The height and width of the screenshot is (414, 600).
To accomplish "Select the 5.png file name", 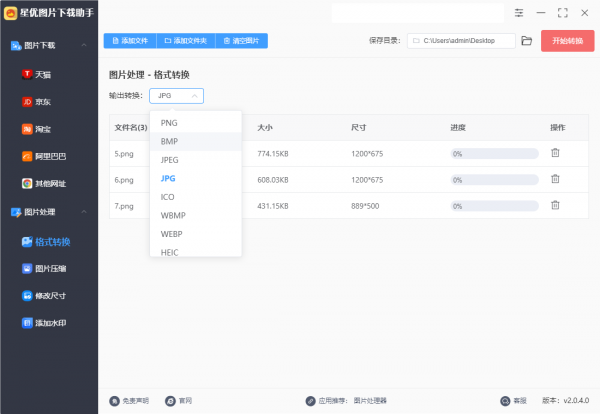I will tap(124, 154).
